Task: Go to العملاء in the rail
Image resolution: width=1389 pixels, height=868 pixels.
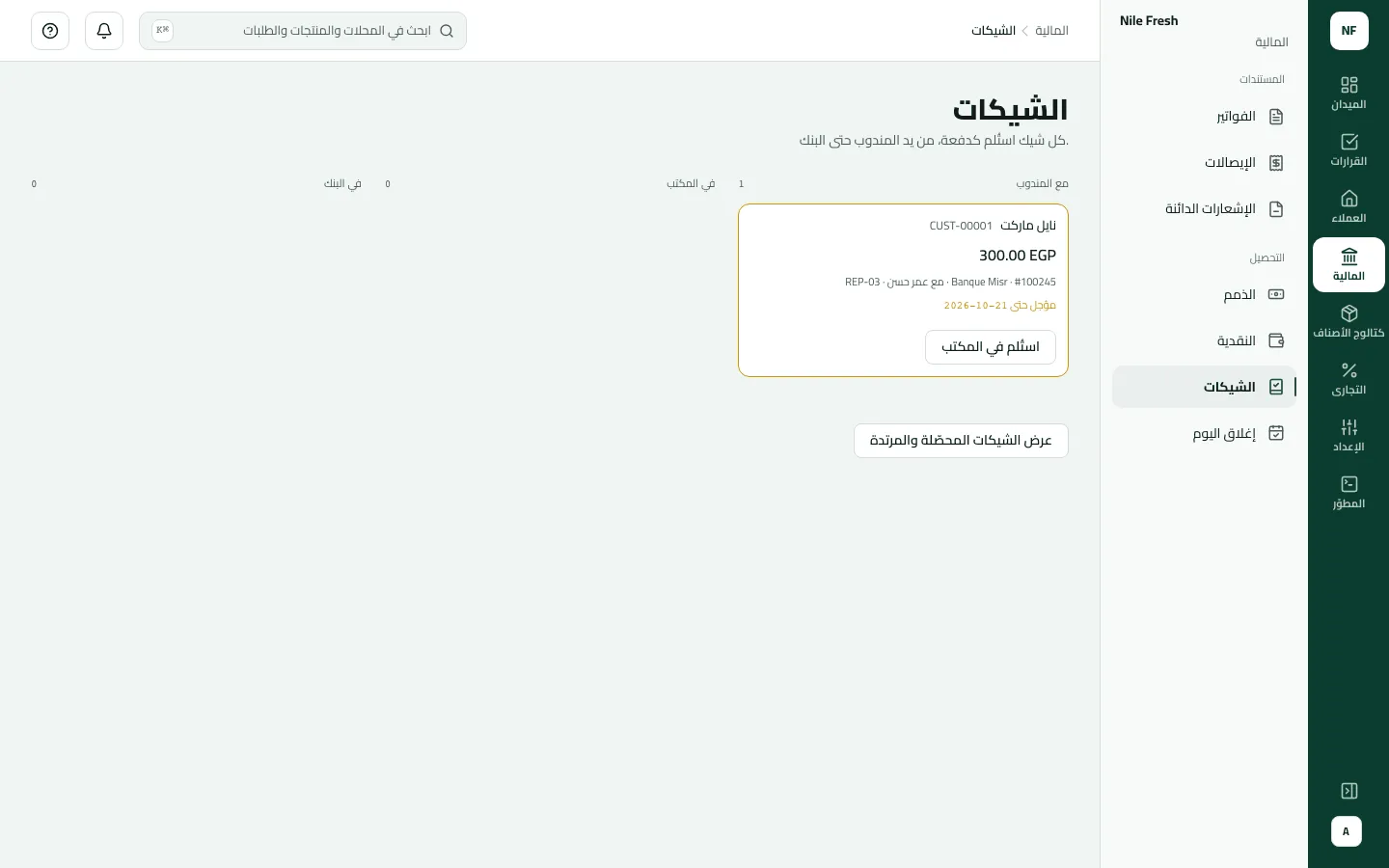Action: click(x=1348, y=207)
